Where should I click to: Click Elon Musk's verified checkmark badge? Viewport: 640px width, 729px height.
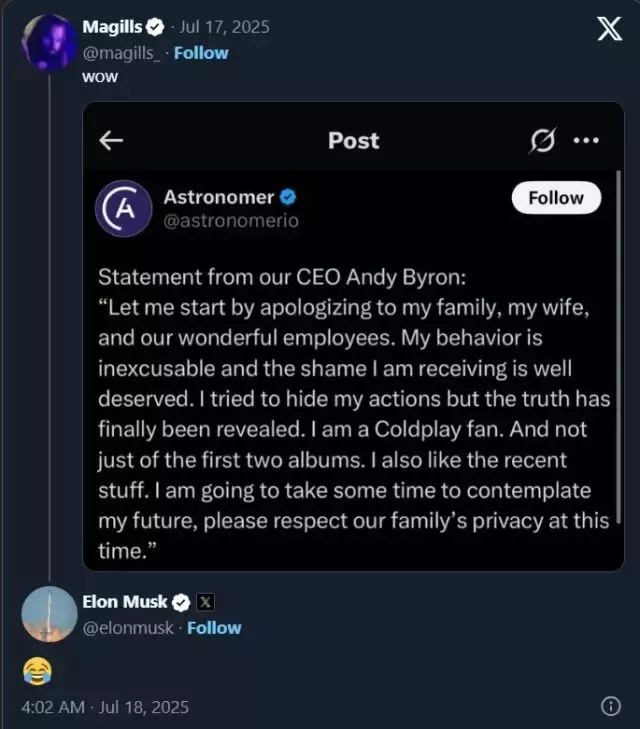181,601
